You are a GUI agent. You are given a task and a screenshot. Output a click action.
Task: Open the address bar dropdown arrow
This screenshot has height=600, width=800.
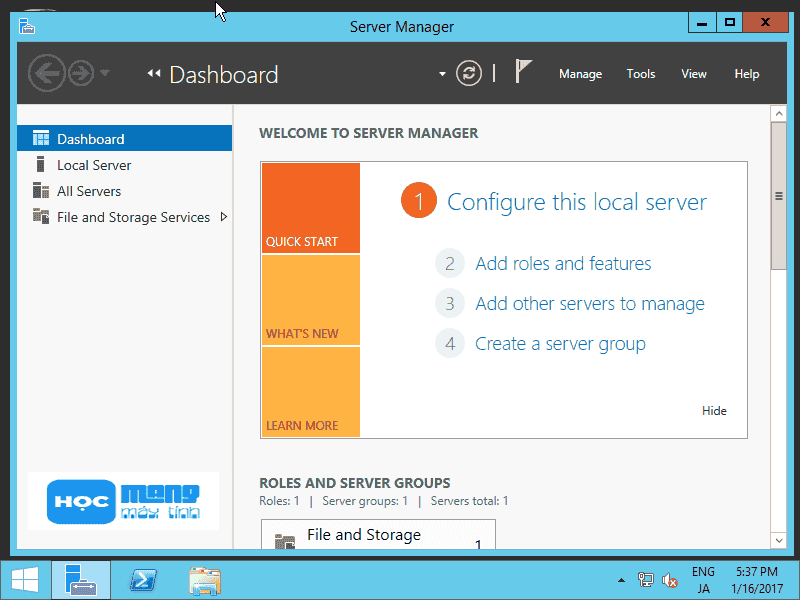click(442, 74)
